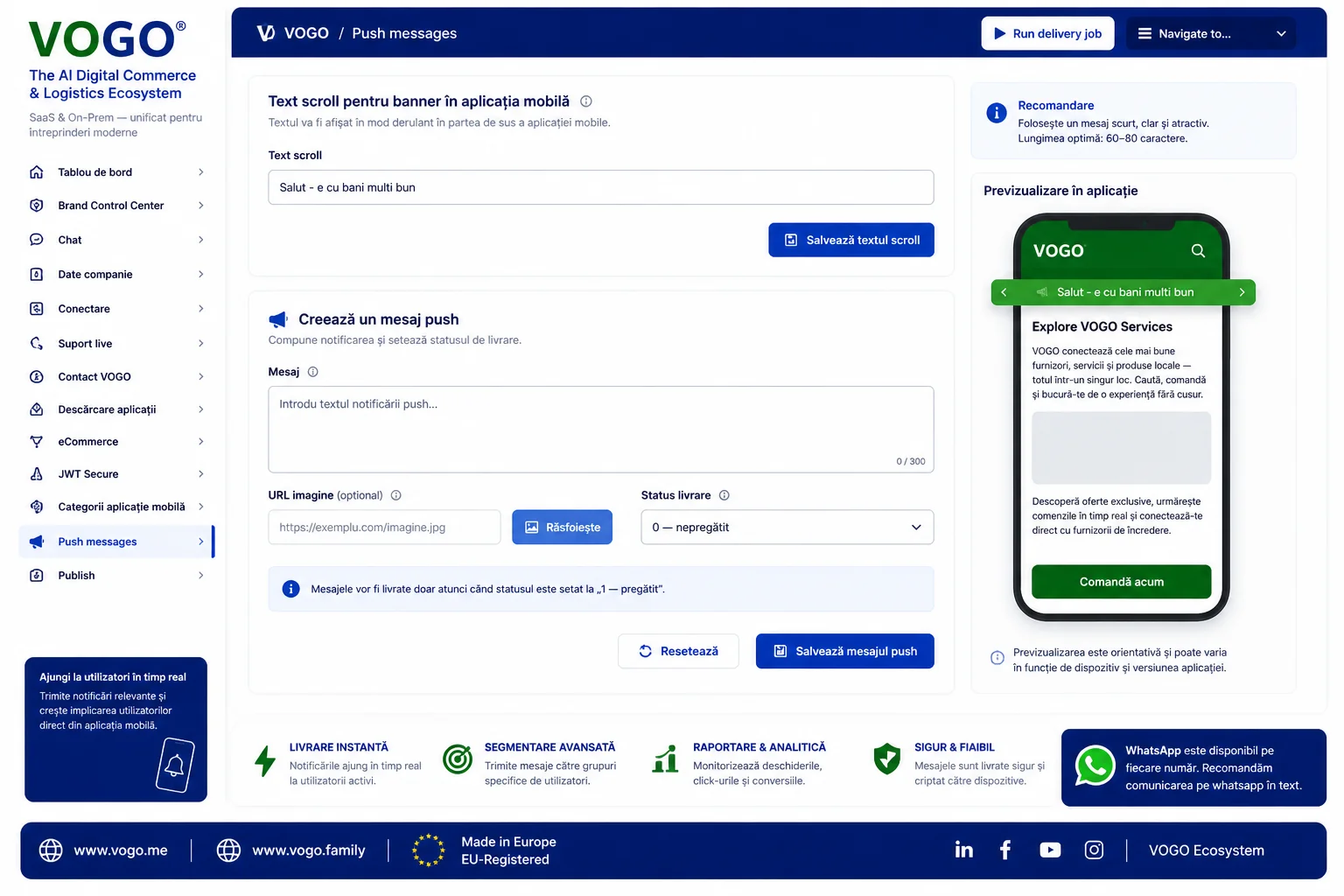Click the info icon next to URL imagine
Screen dimensions: 1344x896
[x=396, y=495]
